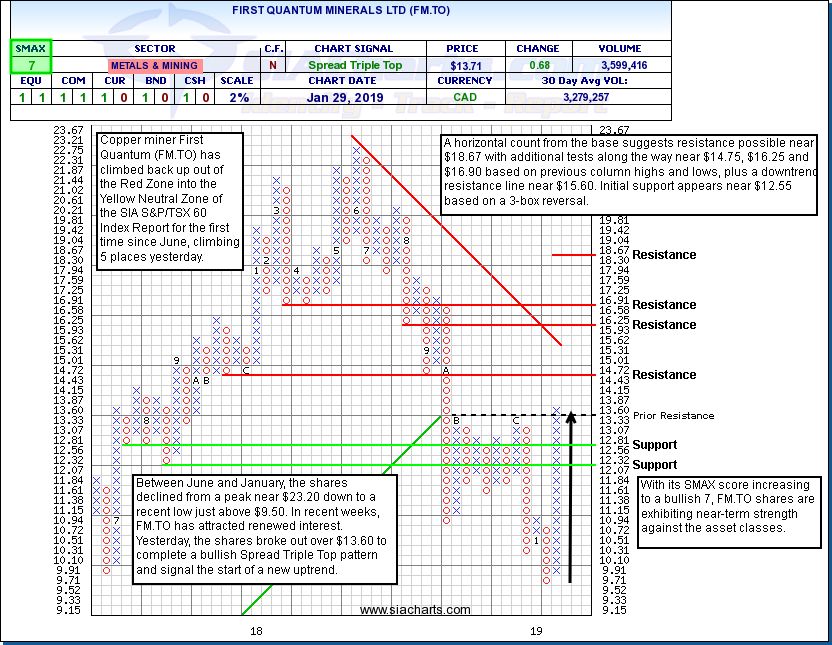This screenshot has width=832, height=645.
Task: Click the upper Support label near 12.81
Action: pyautogui.click(x=655, y=445)
